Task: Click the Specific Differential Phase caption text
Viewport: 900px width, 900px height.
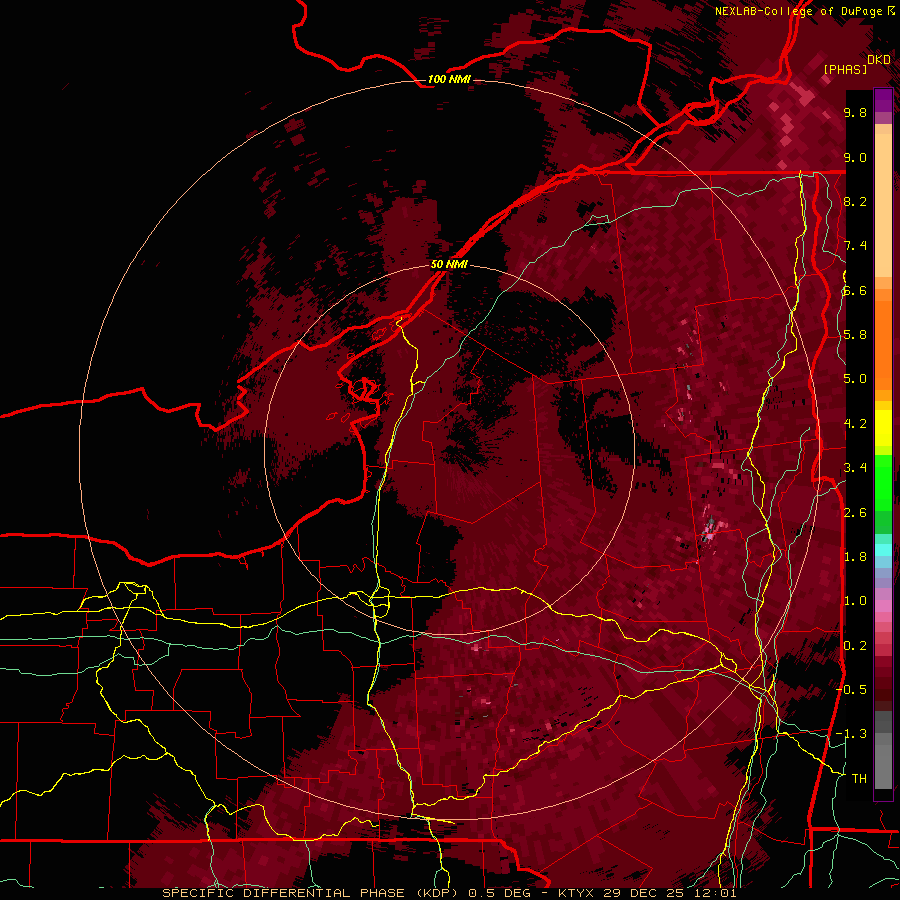Action: point(449,893)
